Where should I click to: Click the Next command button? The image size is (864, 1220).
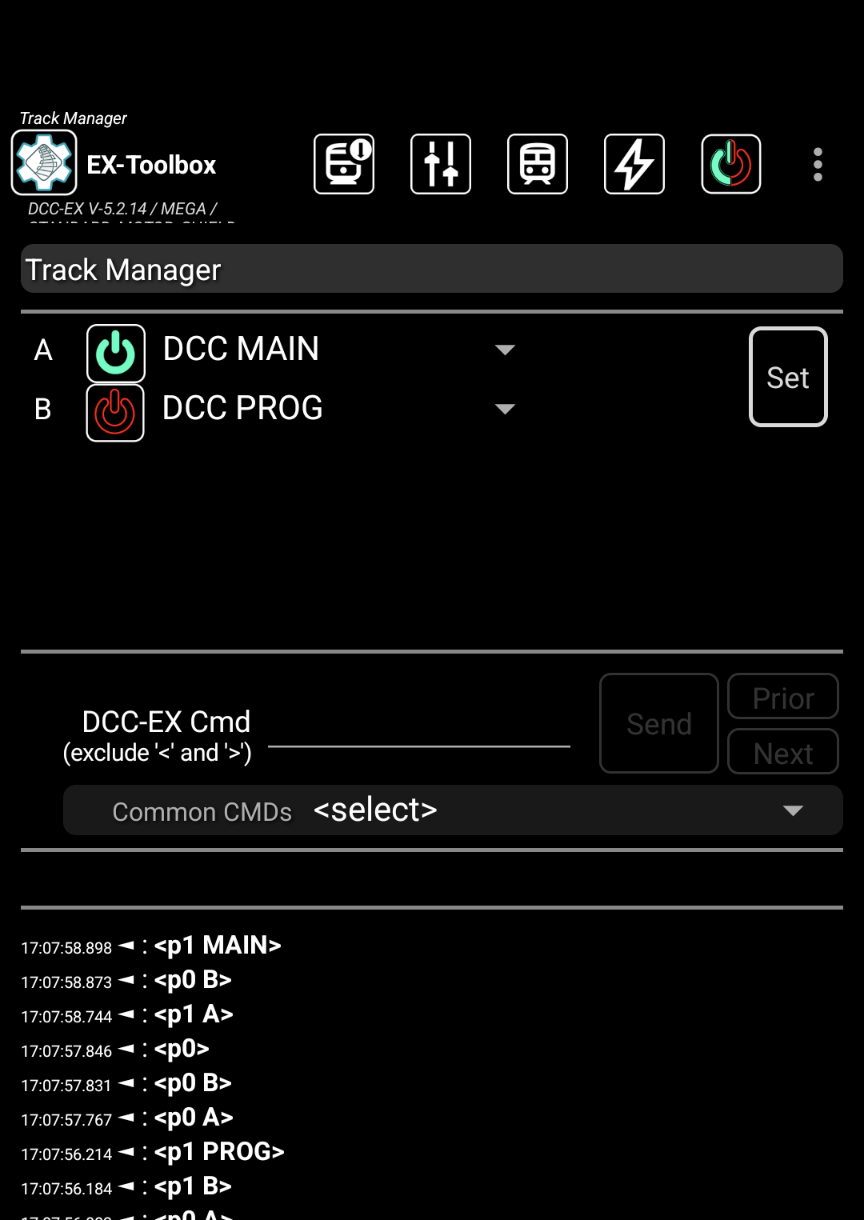click(783, 752)
